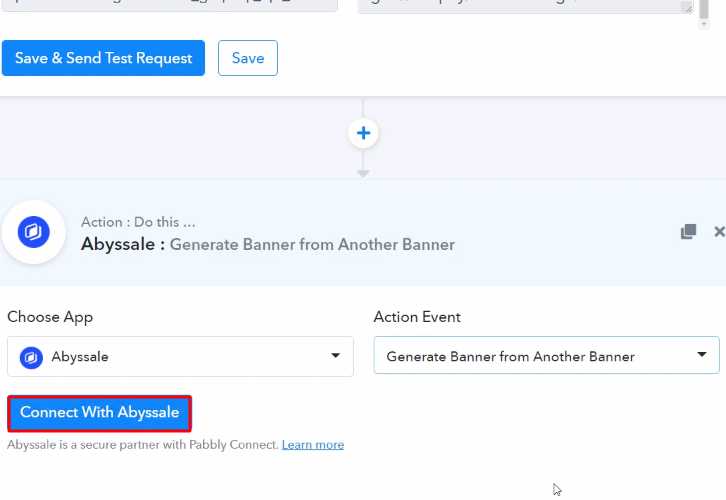726x500 pixels.
Task: Click the scrollbar down arrow at the top right
Action: pyautogui.click(x=704, y=24)
